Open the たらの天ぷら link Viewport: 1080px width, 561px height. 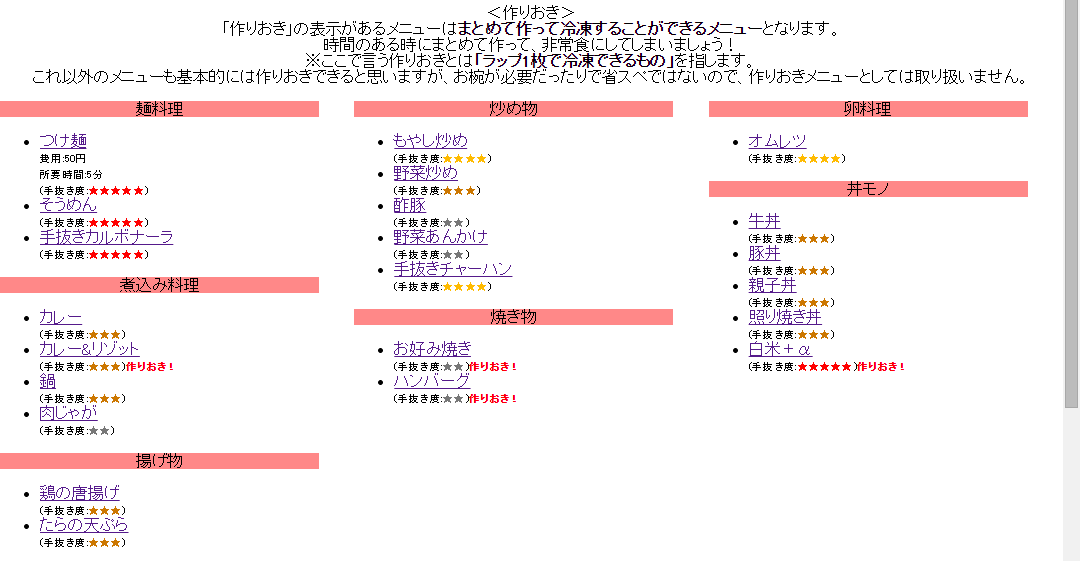pos(83,525)
